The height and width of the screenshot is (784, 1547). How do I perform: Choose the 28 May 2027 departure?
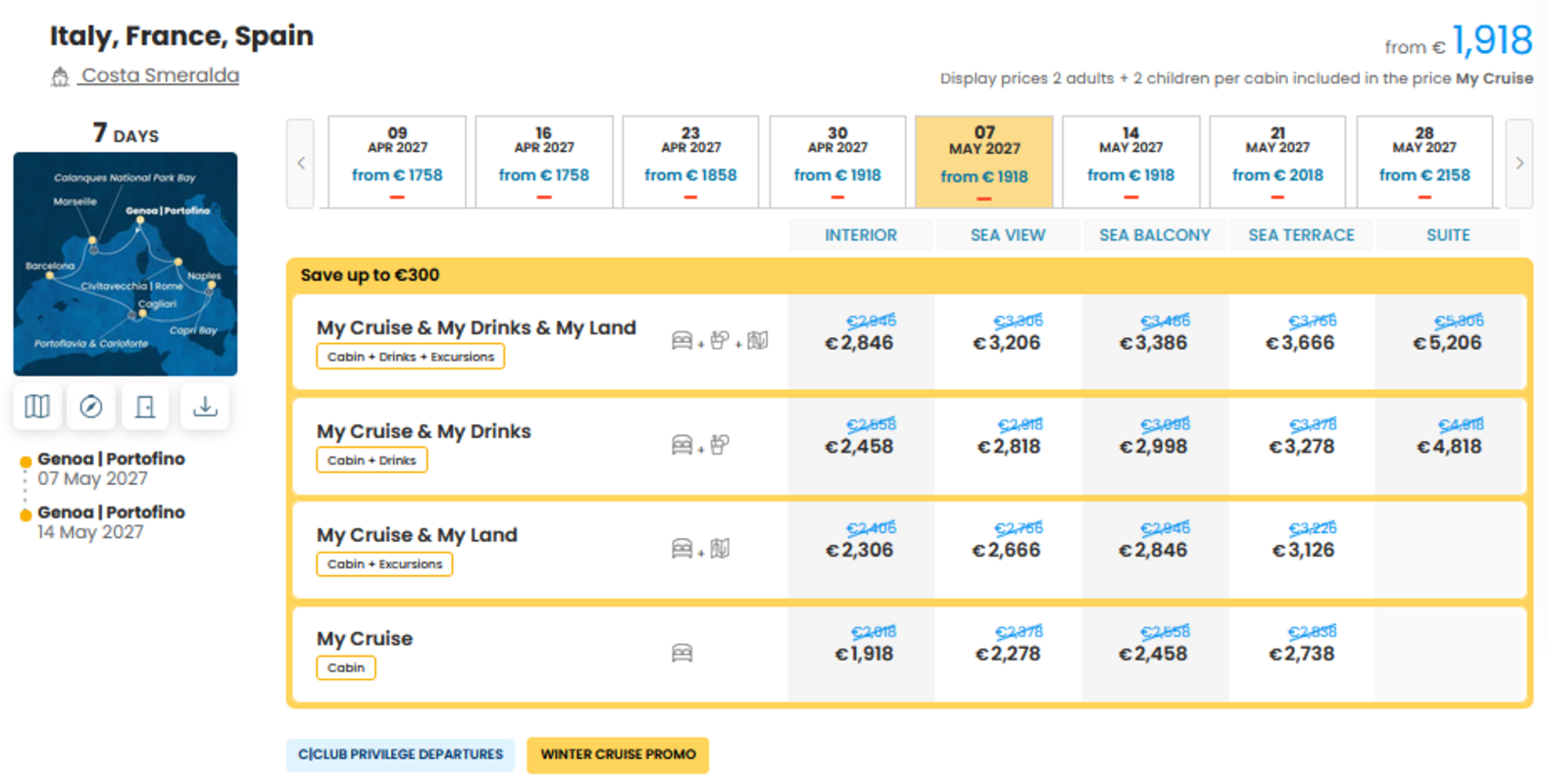[x=1424, y=162]
